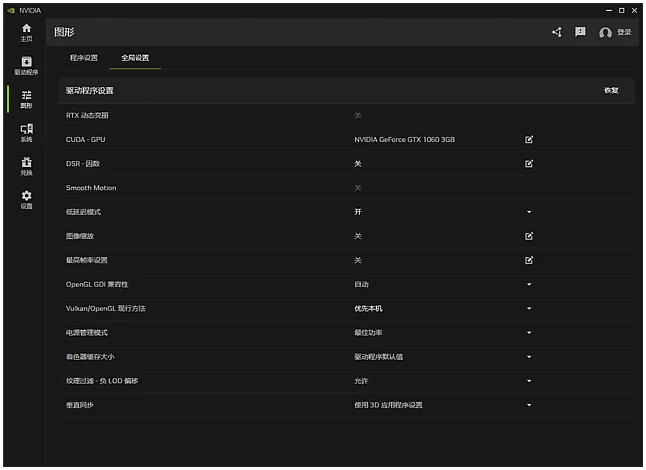Open the OpenGL GDI 兼容性 dropdown
The height and width of the screenshot is (470, 646).
click(x=529, y=285)
